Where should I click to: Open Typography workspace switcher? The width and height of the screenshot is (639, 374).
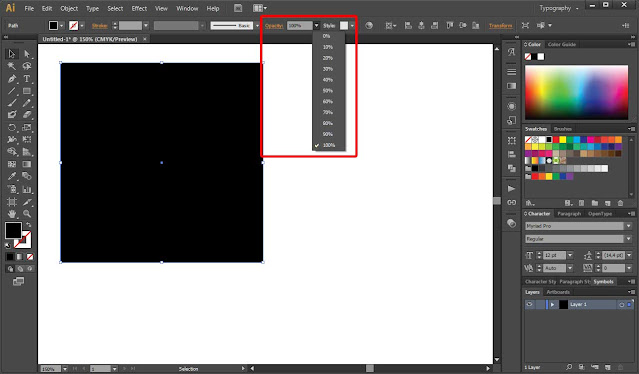pyautogui.click(x=558, y=8)
